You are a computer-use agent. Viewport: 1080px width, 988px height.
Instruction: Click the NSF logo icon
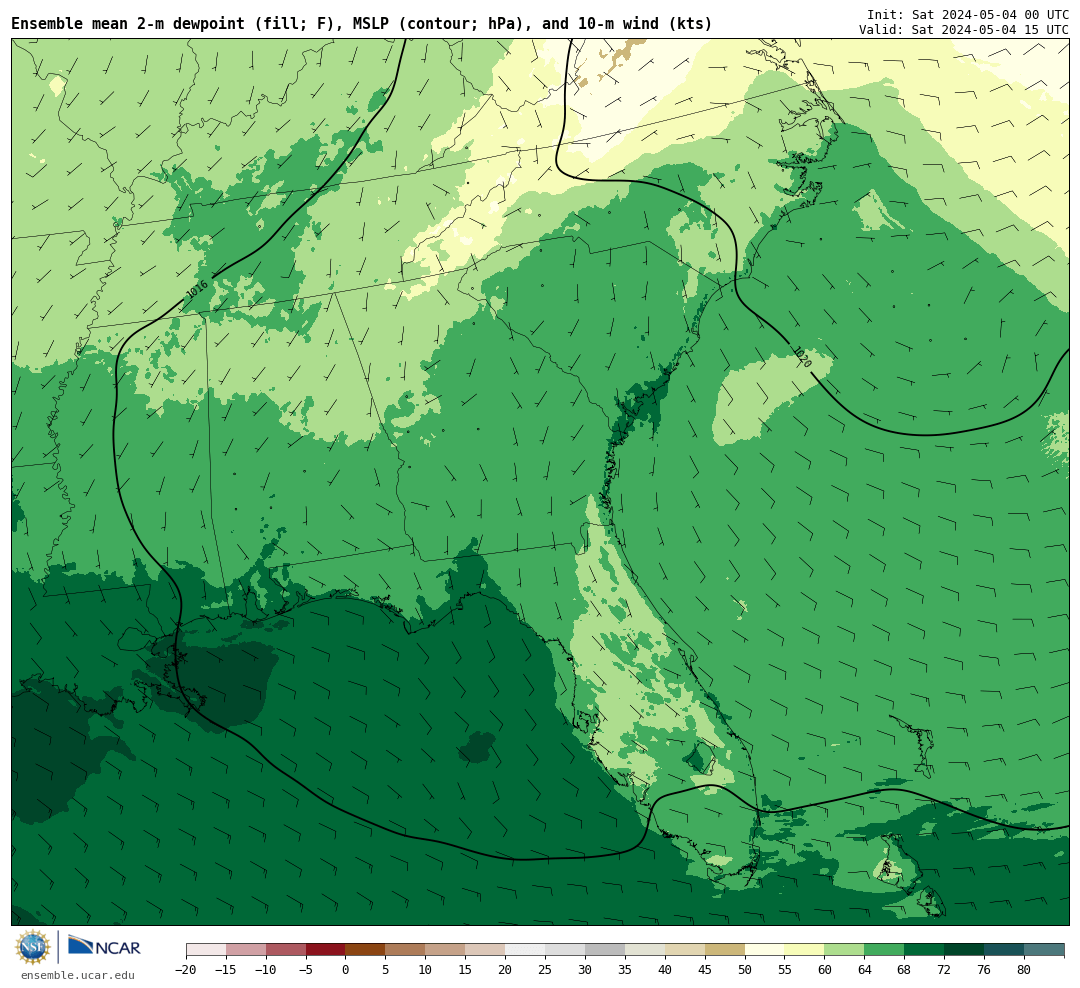click(33, 947)
